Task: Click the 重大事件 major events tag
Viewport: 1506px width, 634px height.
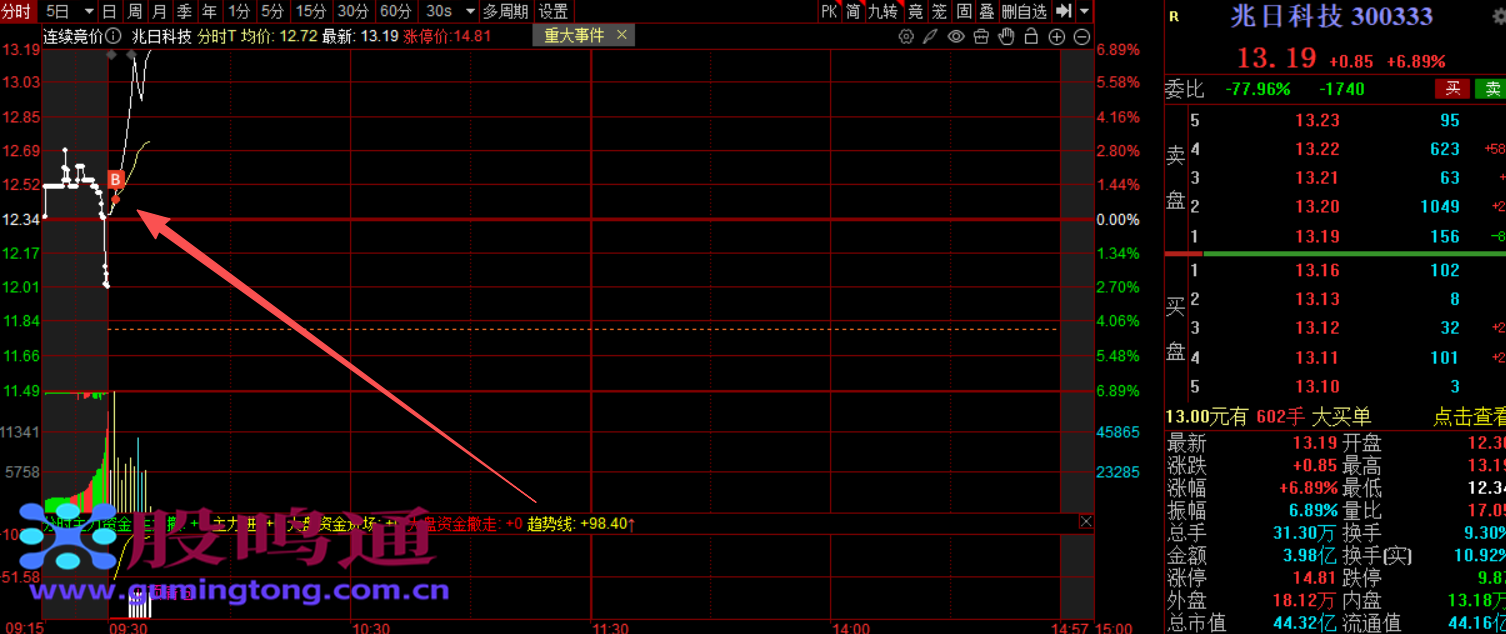Action: pos(574,35)
